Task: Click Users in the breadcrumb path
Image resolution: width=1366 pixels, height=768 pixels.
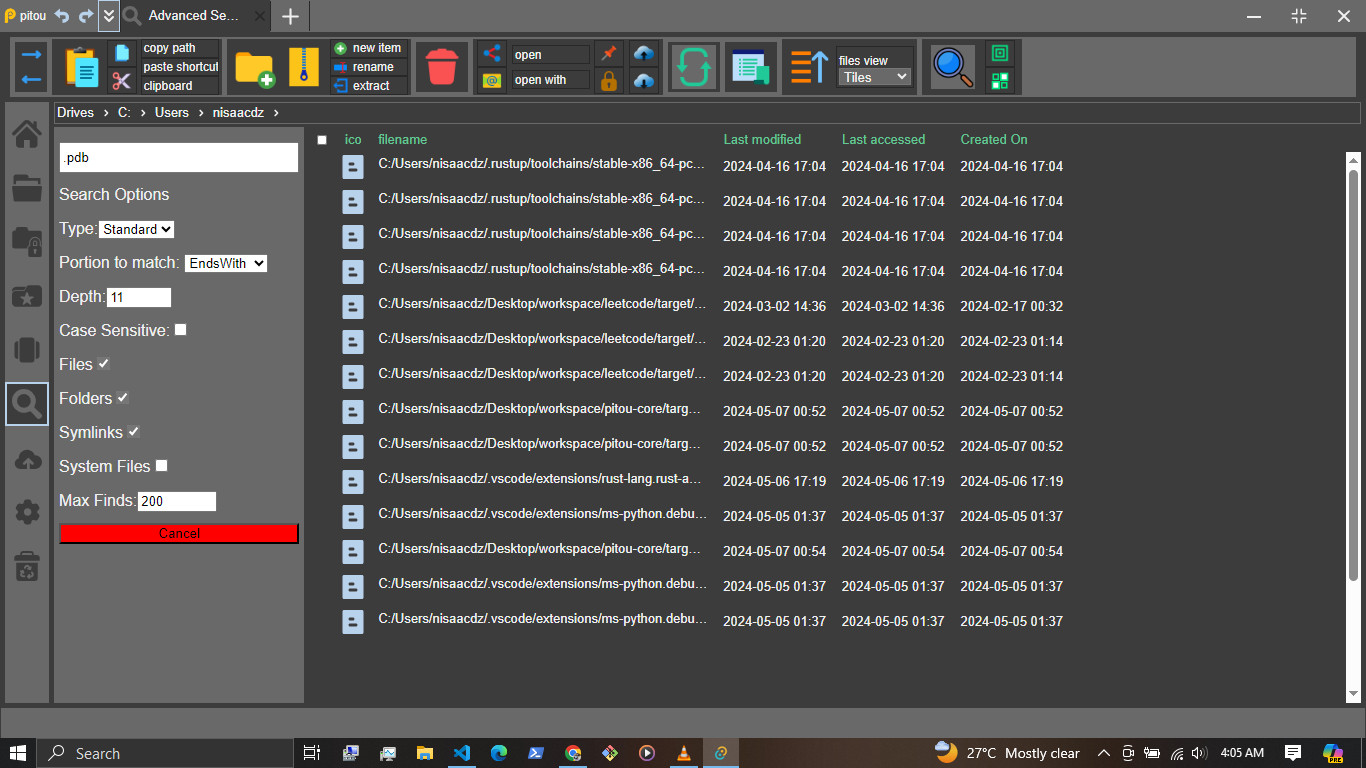Action: (x=172, y=113)
